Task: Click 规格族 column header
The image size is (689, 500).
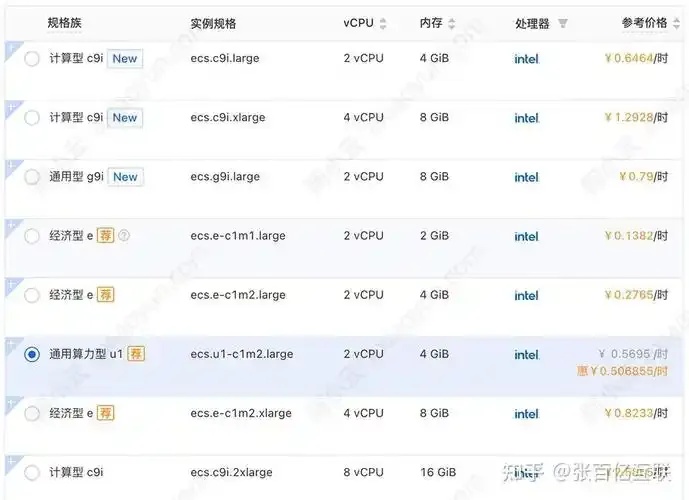Action: 65,23
